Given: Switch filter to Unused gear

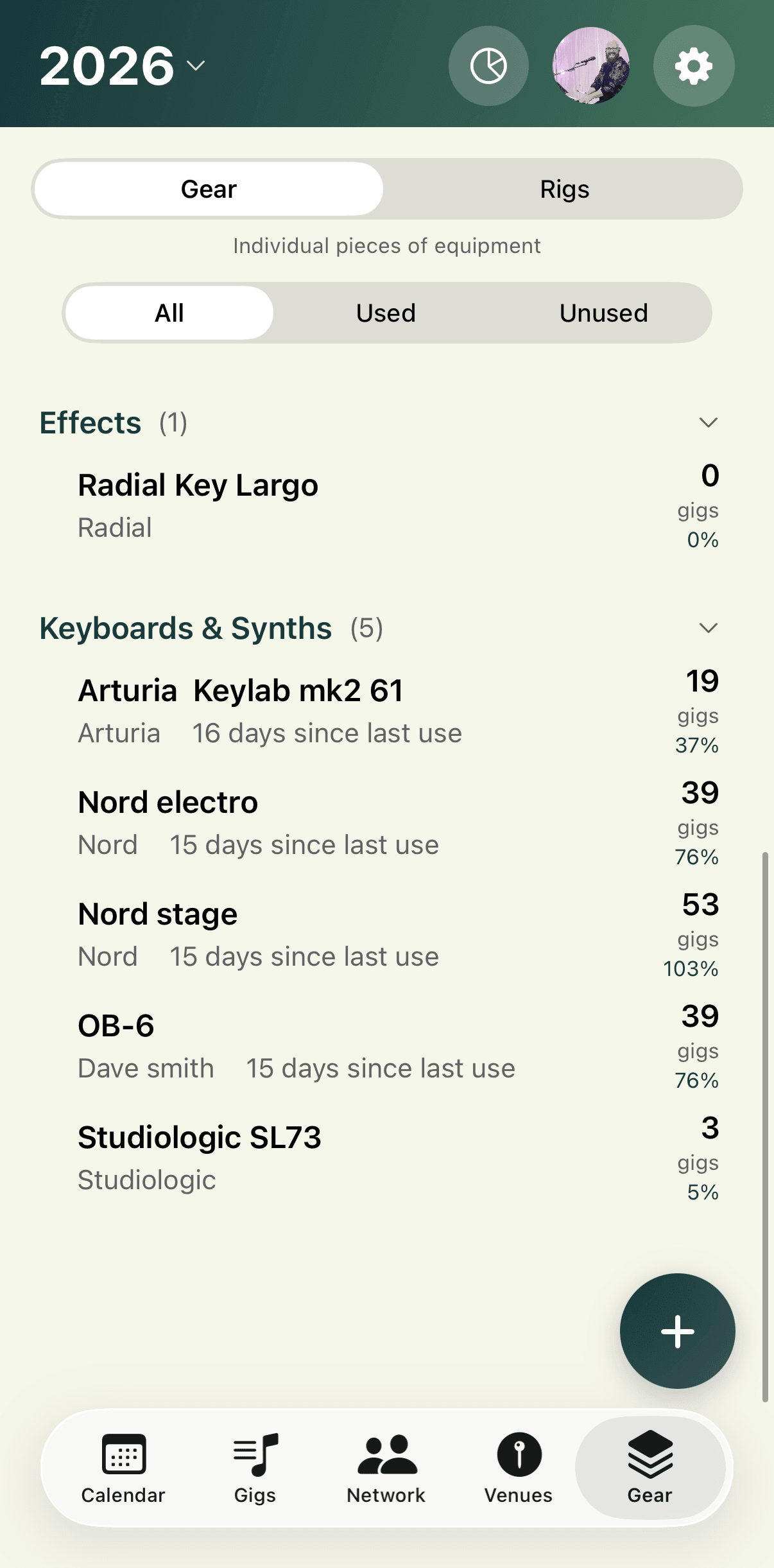Looking at the screenshot, I should (x=603, y=313).
